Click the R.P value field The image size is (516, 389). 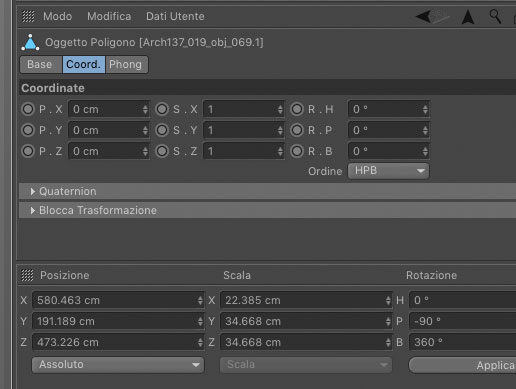(389, 130)
